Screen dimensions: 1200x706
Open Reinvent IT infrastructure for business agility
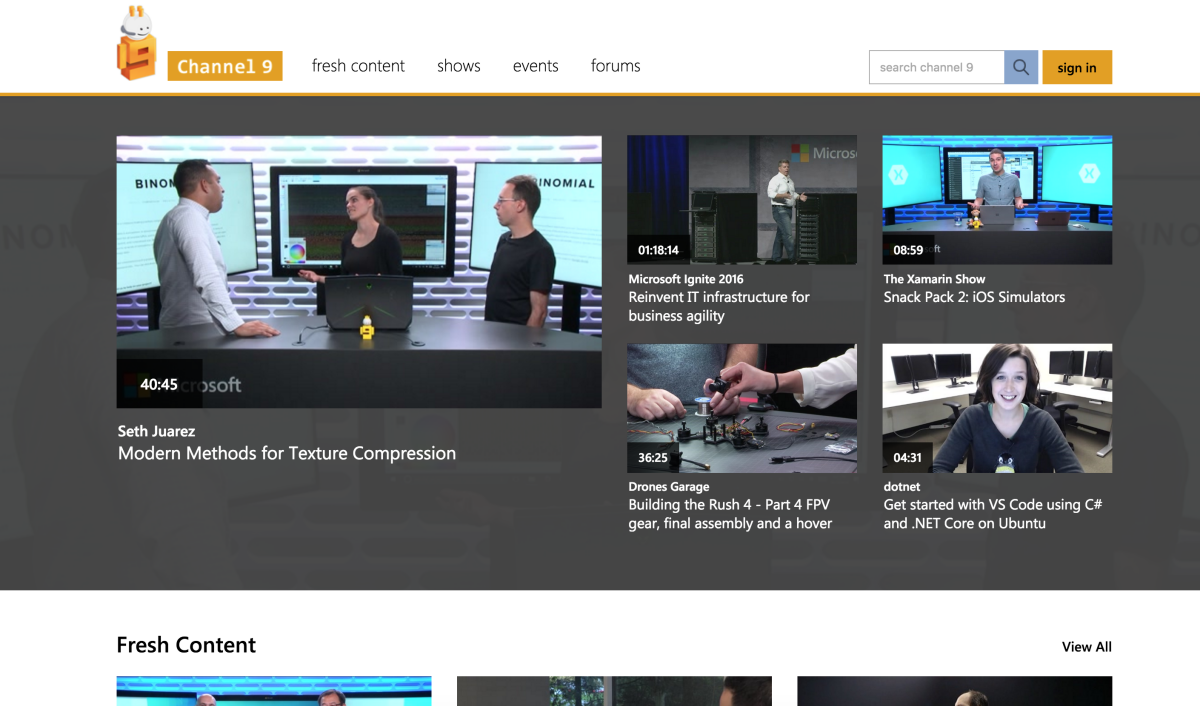(719, 306)
